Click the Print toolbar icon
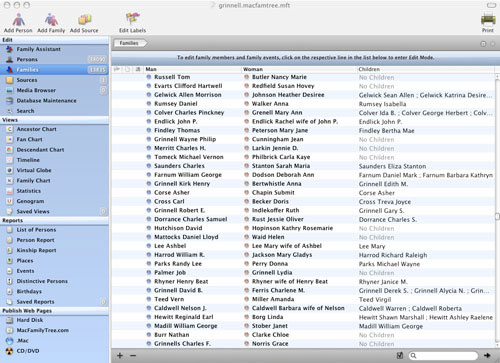This screenshot has width=500, height=363. pos(488,23)
